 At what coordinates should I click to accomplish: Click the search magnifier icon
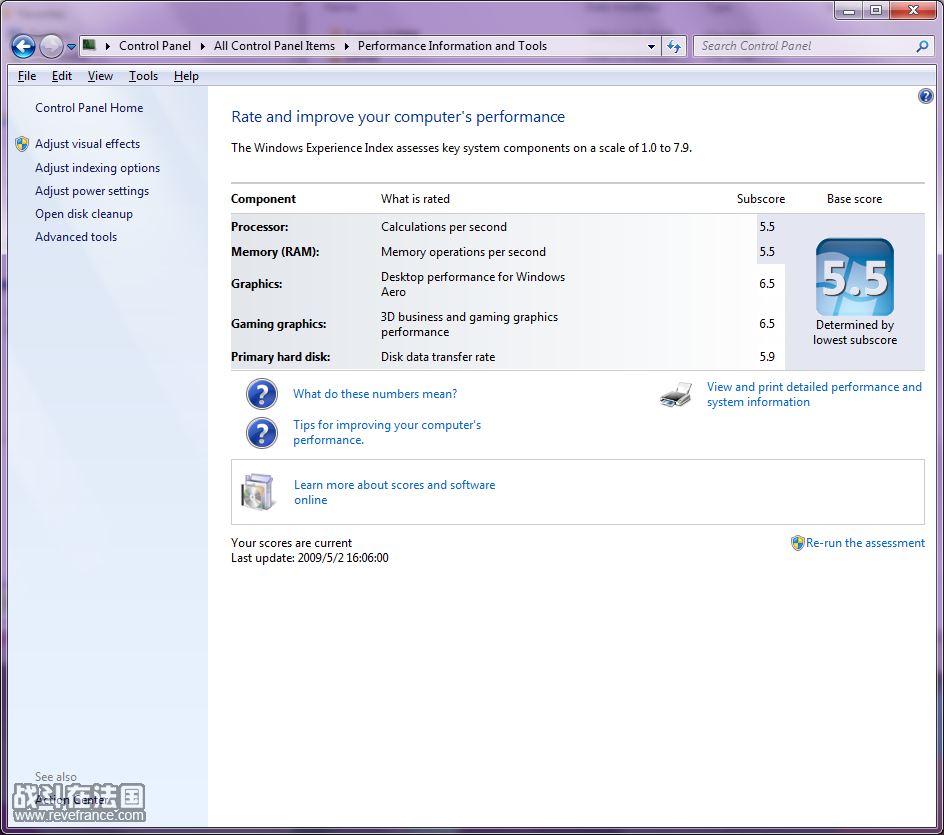click(x=922, y=46)
